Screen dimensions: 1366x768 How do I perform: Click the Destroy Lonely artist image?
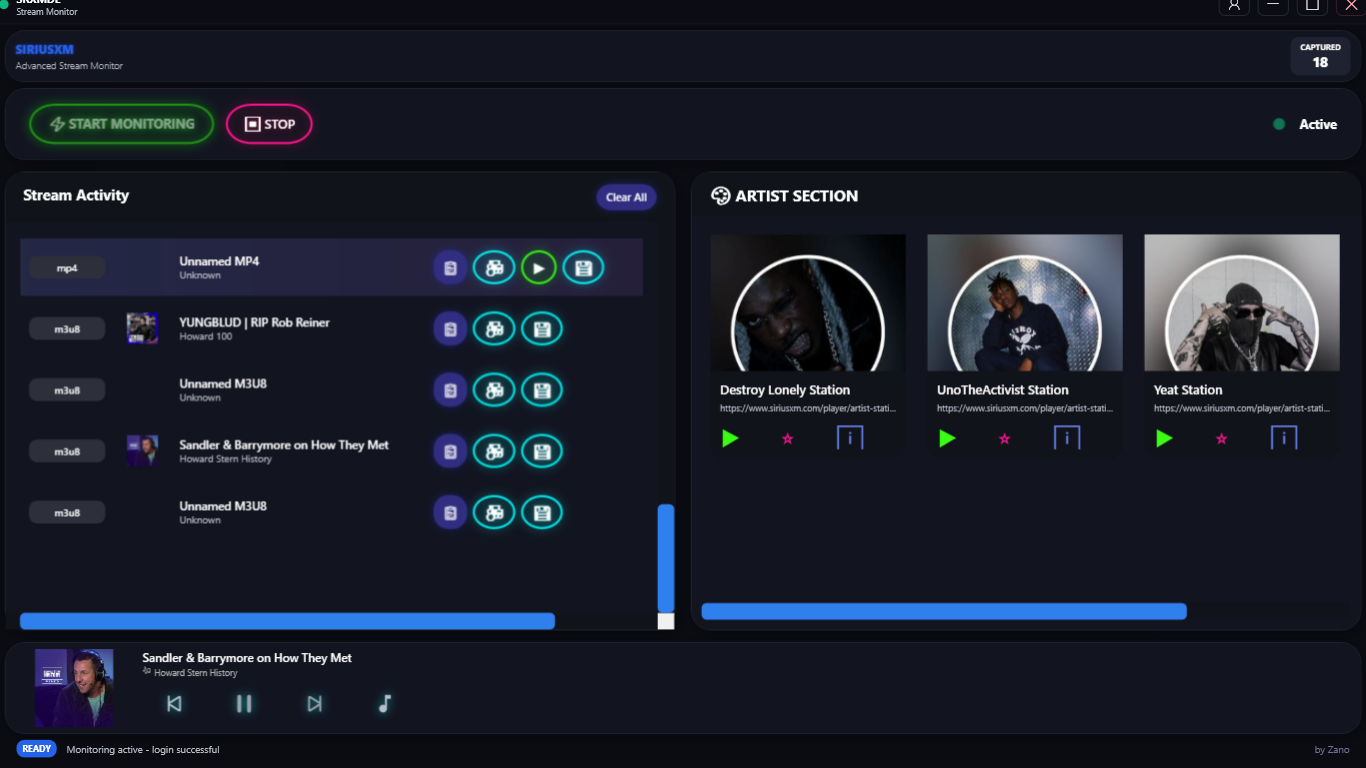[x=808, y=303]
